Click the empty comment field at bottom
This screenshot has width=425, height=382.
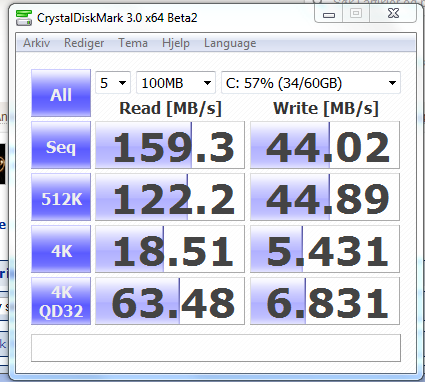point(216,348)
